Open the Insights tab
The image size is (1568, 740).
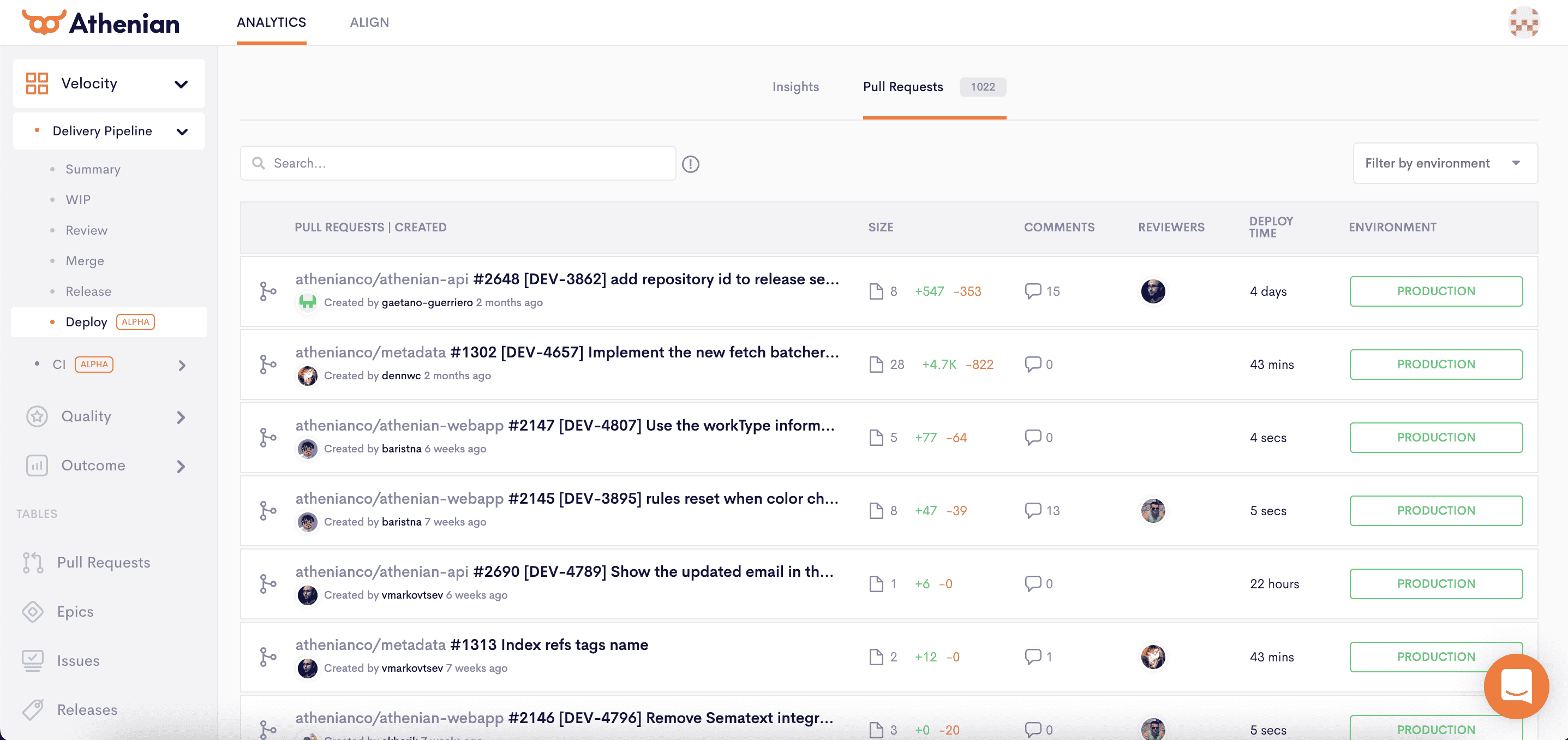[x=795, y=86]
